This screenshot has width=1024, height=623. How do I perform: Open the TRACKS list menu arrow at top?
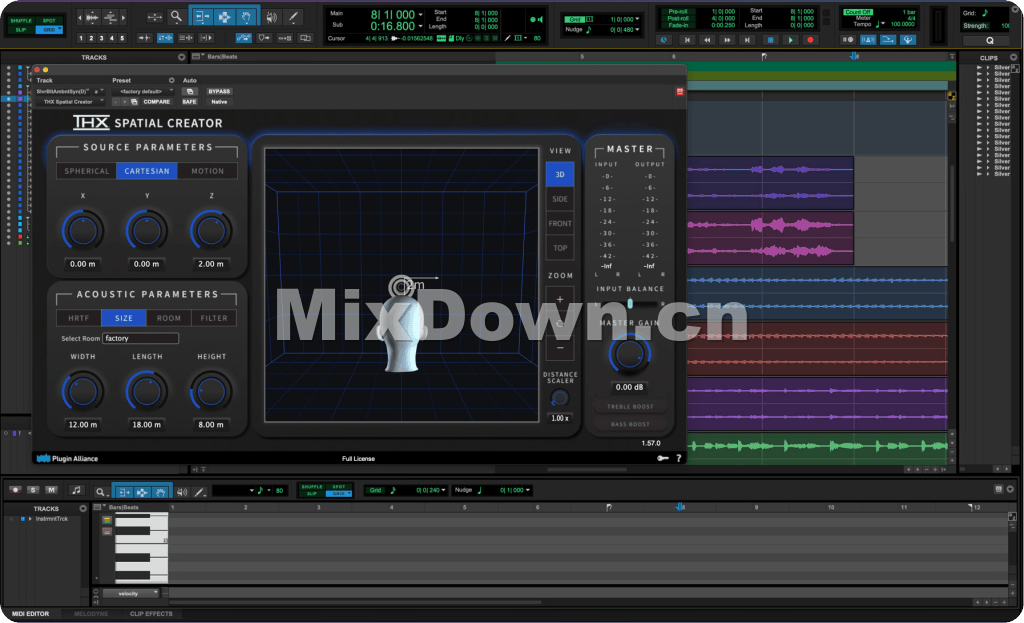point(182,57)
